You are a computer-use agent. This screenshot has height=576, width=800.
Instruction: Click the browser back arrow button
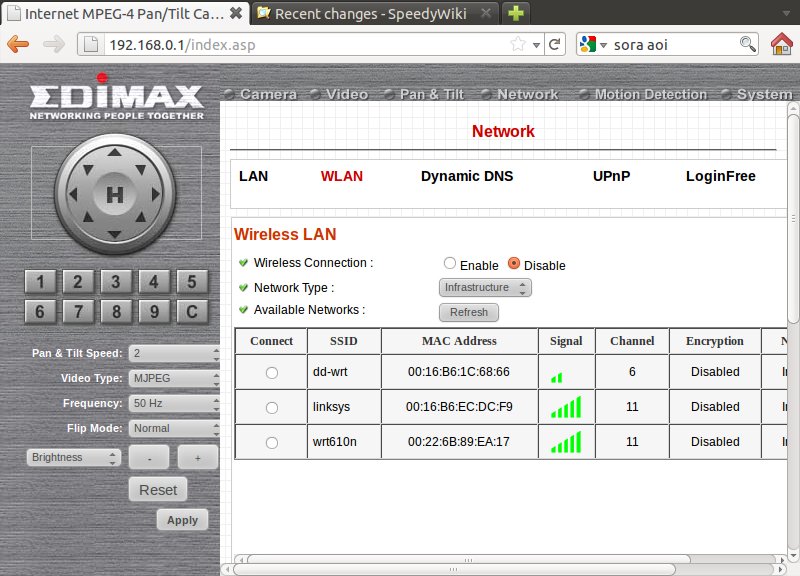[x=19, y=44]
